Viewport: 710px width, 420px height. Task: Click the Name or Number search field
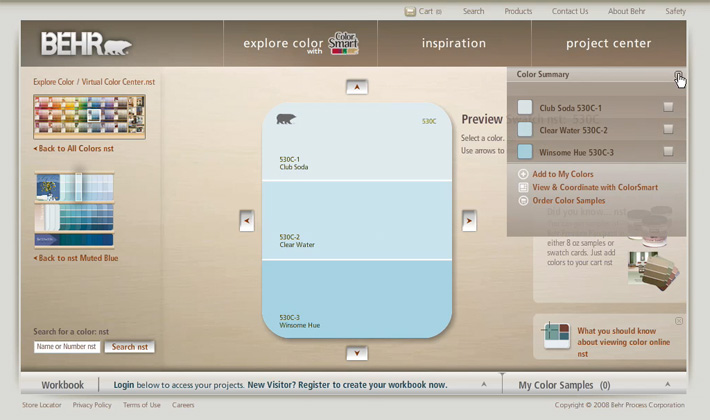click(x=67, y=347)
